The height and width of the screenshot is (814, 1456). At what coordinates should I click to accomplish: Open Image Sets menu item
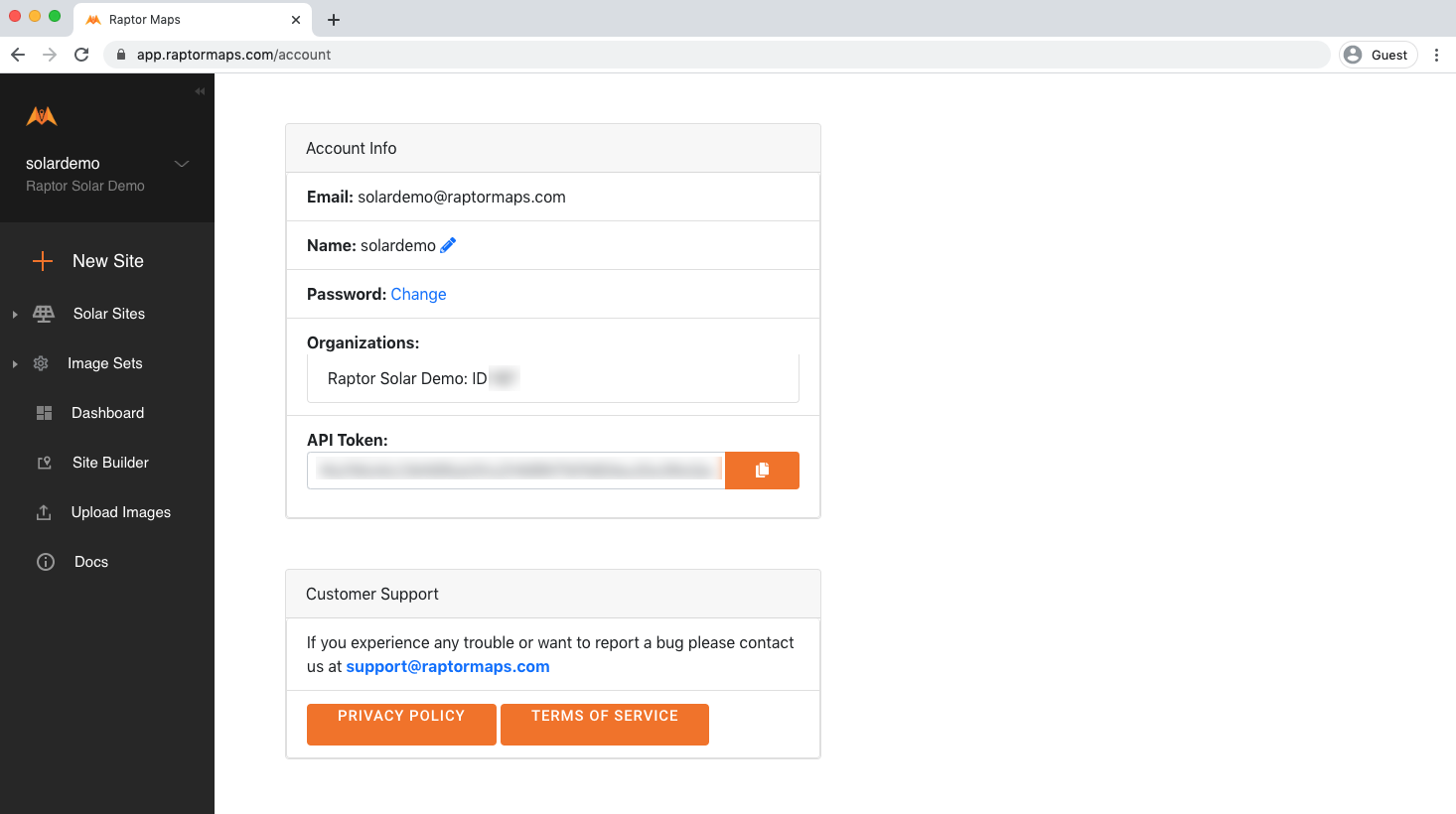coord(105,363)
